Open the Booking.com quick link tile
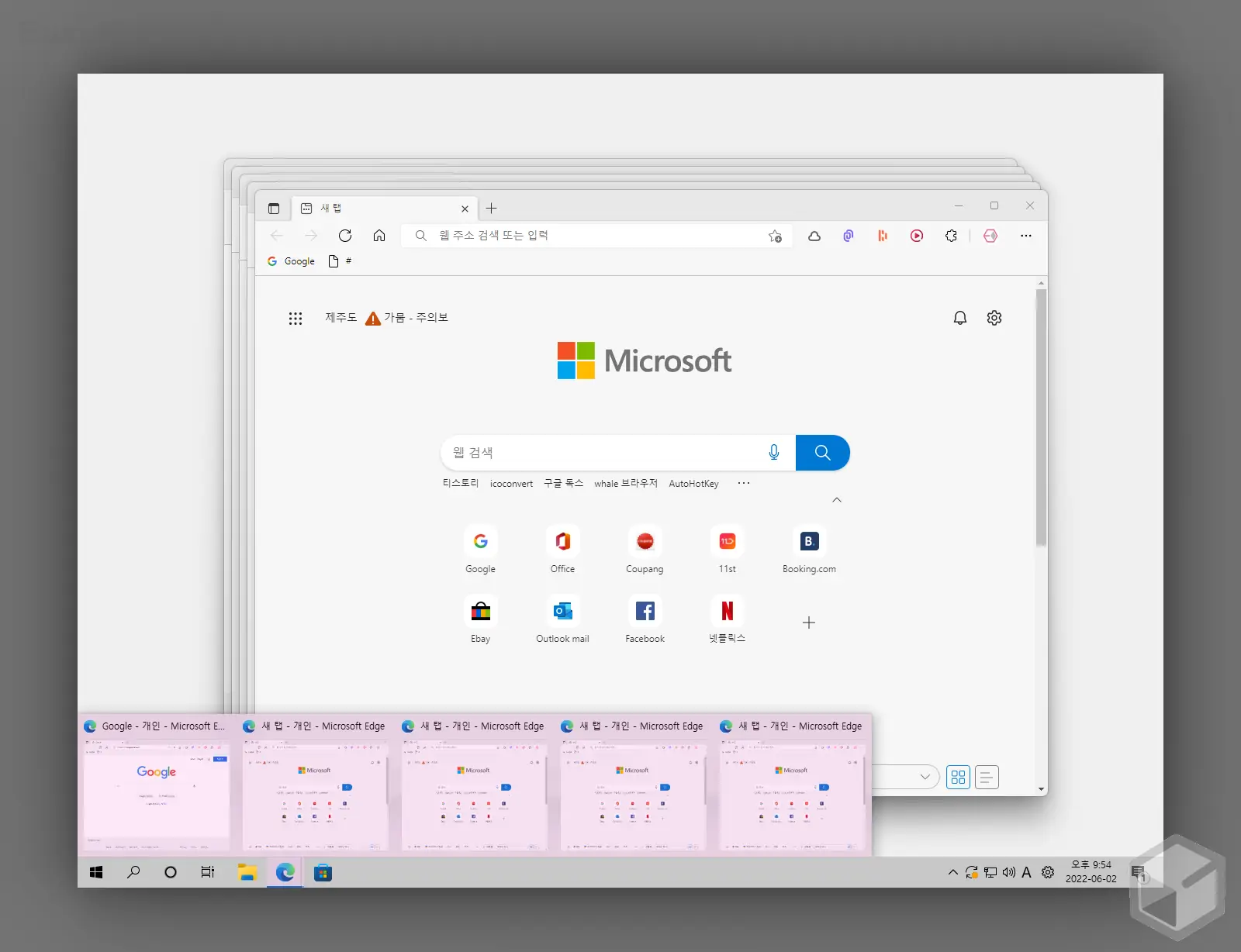The image size is (1241, 952). click(x=809, y=550)
